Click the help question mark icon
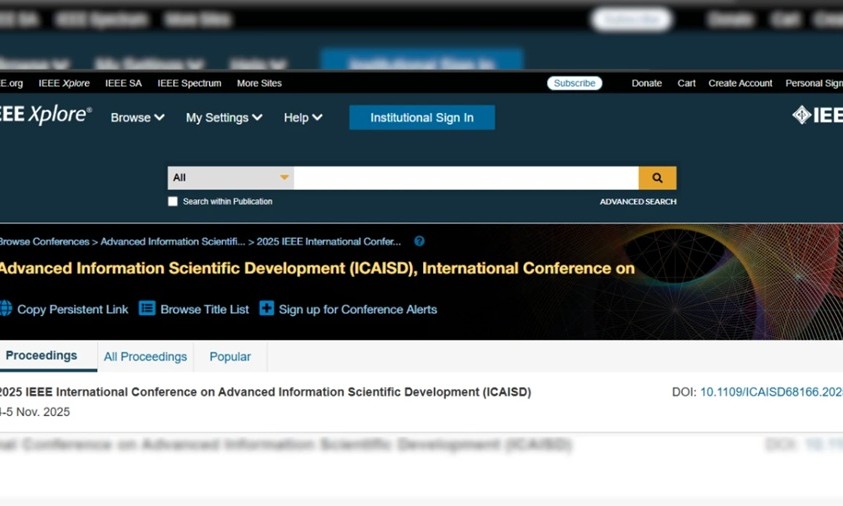Screen dimensions: 843x506 tap(419, 241)
